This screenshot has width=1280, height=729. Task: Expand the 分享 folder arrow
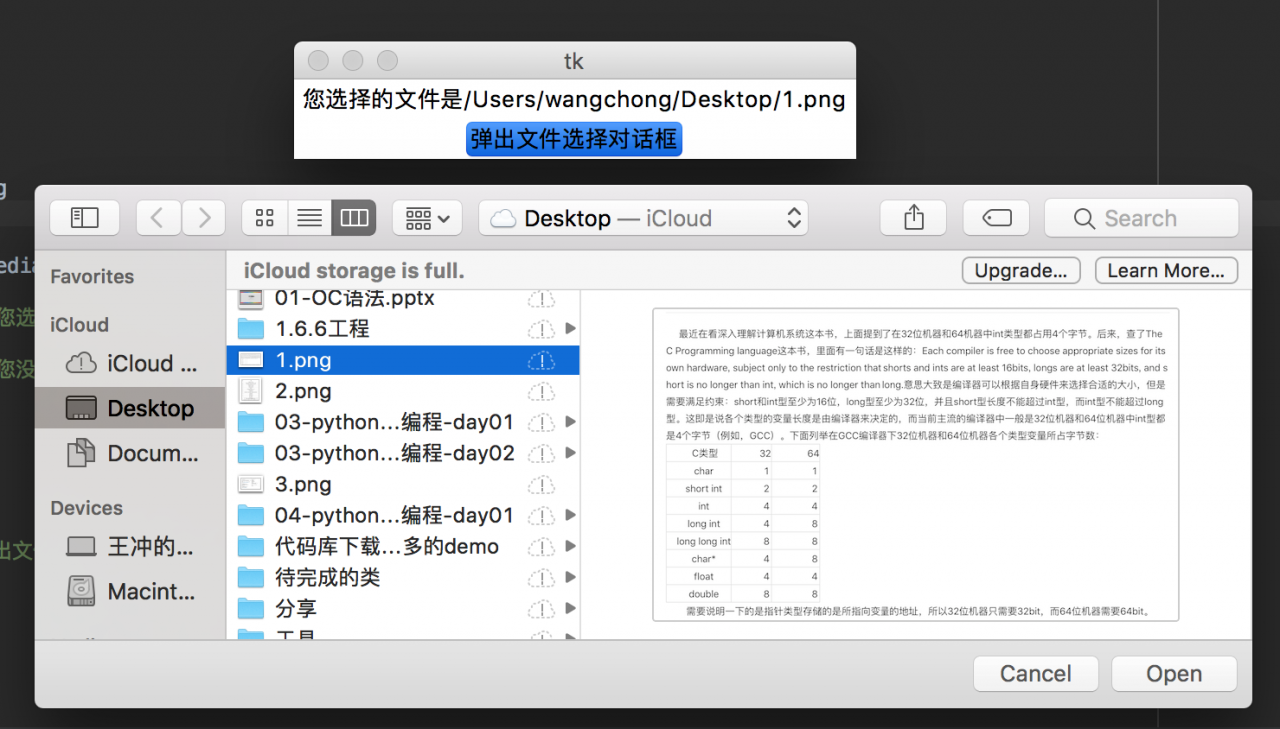click(x=570, y=608)
